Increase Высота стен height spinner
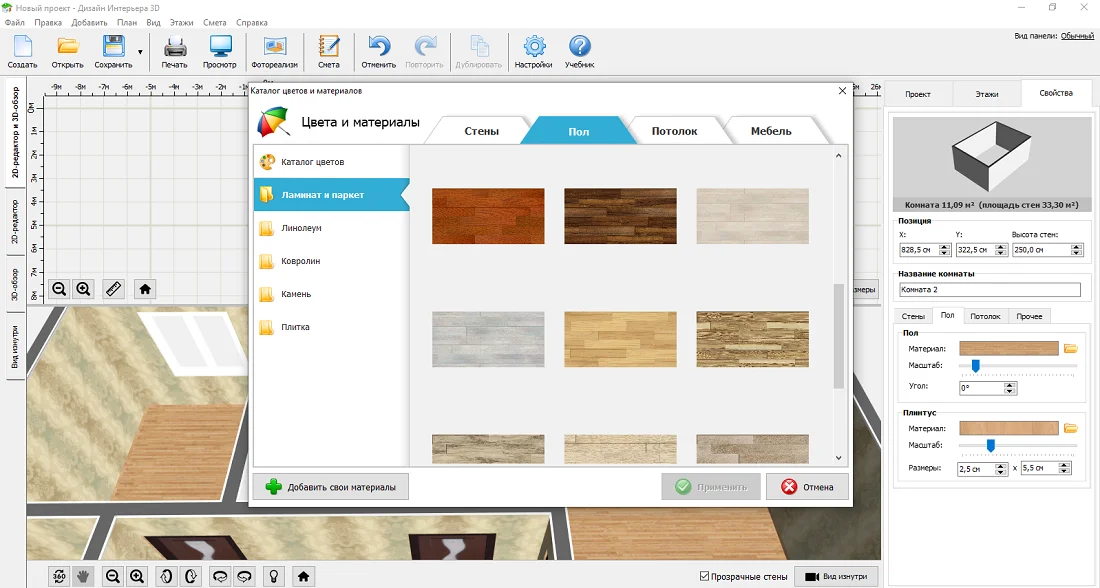This screenshot has height=588, width=1100. [x=1075, y=247]
